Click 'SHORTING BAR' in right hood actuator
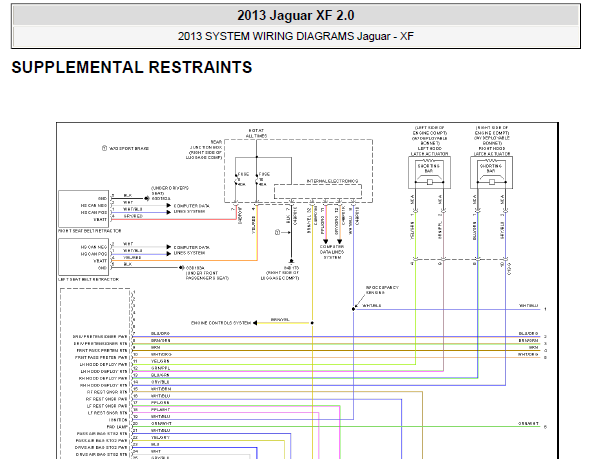This screenshot has height=459, width=605. click(491, 168)
